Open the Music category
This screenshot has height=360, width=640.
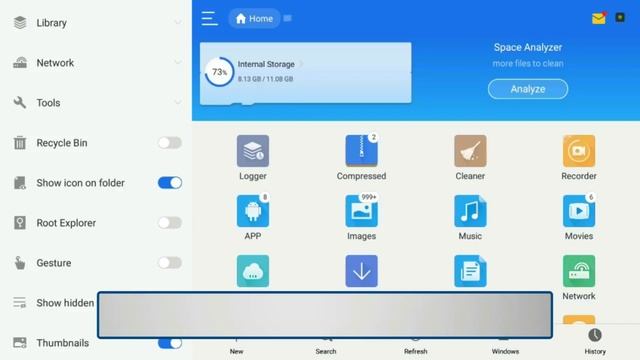pyautogui.click(x=470, y=218)
